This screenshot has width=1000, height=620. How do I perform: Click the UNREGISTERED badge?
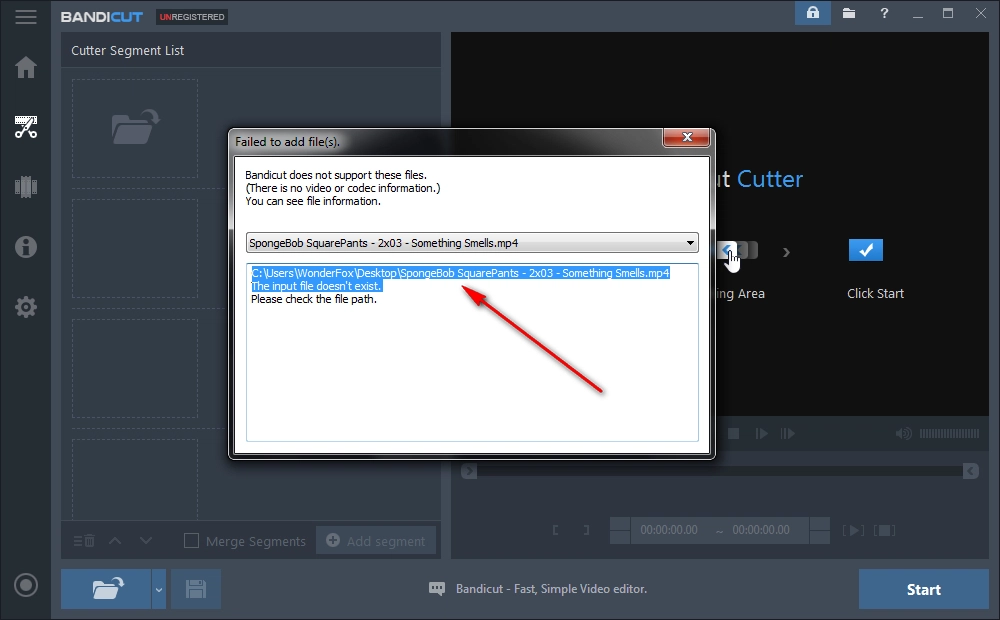pos(192,17)
